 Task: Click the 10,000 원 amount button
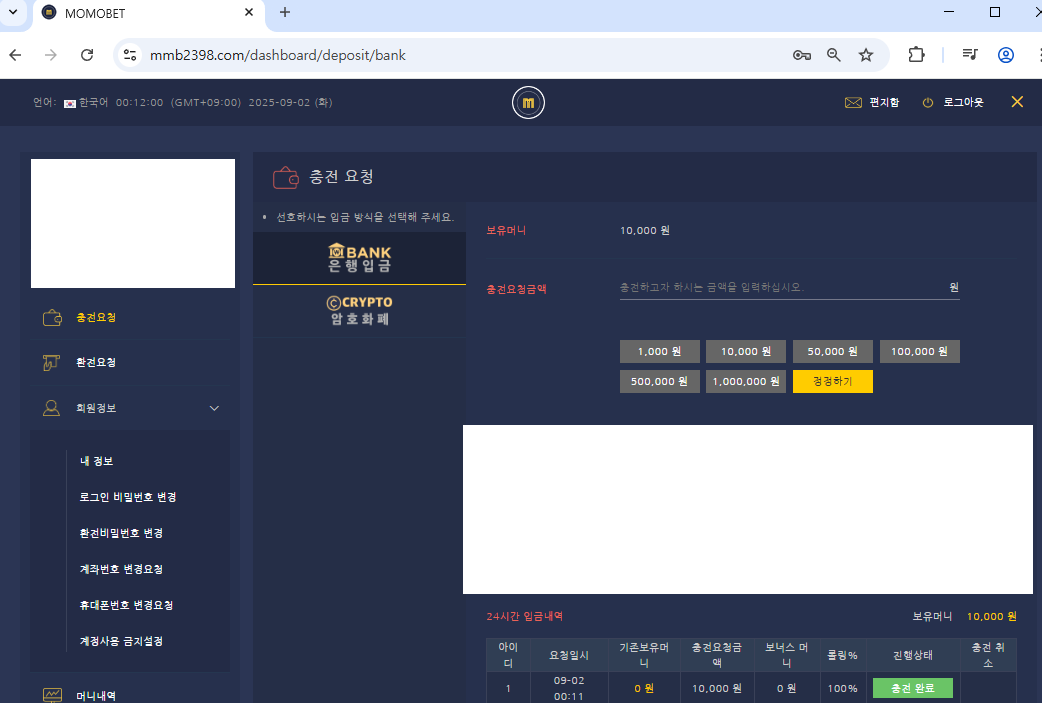[x=746, y=352]
